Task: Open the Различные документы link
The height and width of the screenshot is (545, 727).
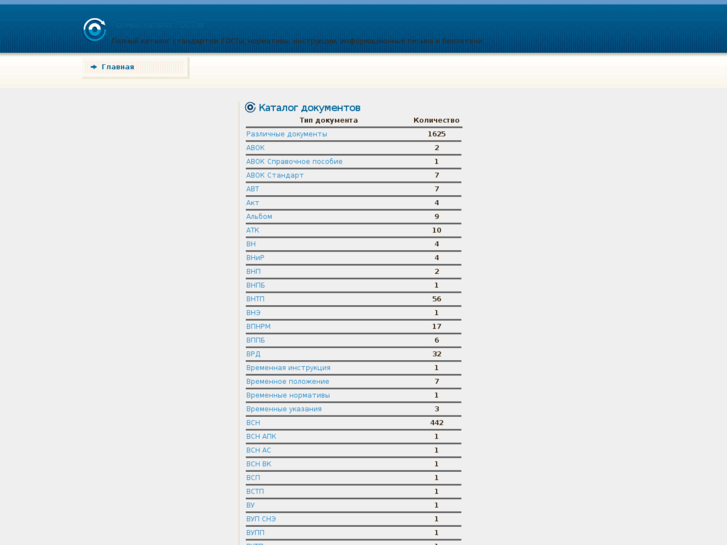Action: 287,134
